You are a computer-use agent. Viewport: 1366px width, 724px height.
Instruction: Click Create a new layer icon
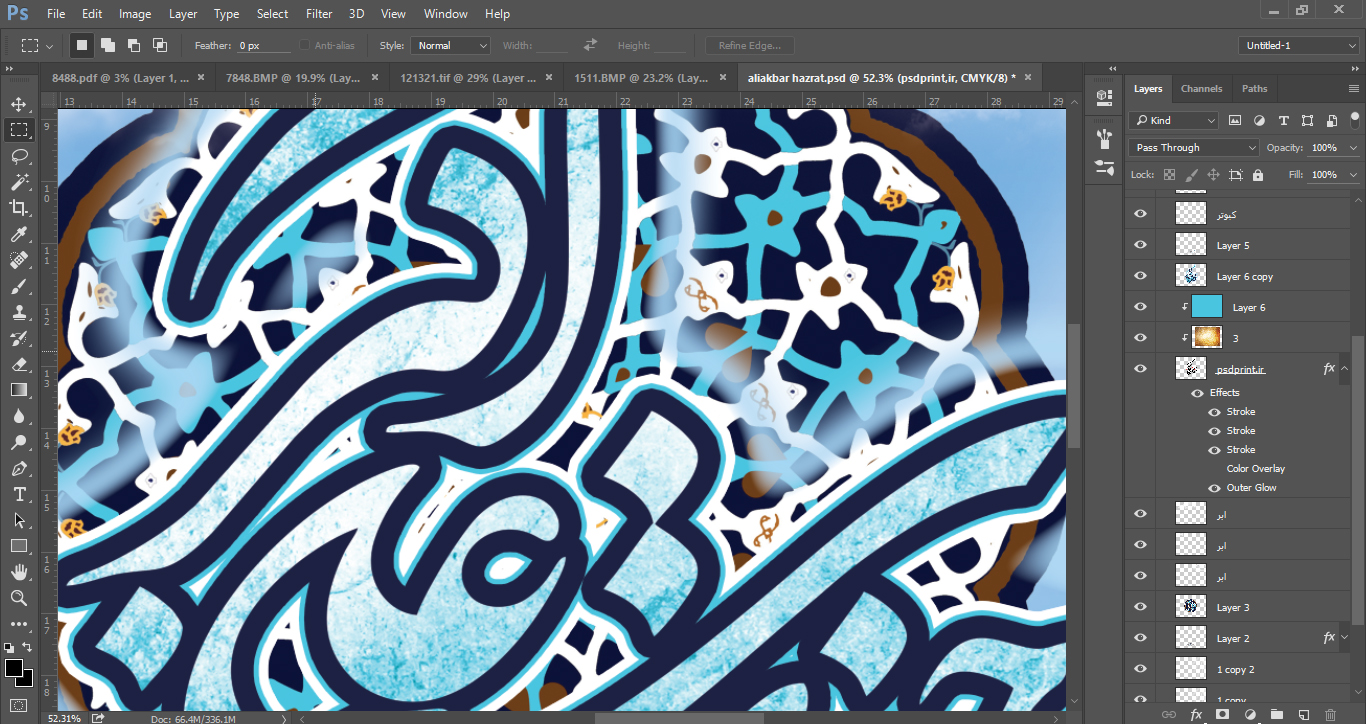tap(1303, 714)
